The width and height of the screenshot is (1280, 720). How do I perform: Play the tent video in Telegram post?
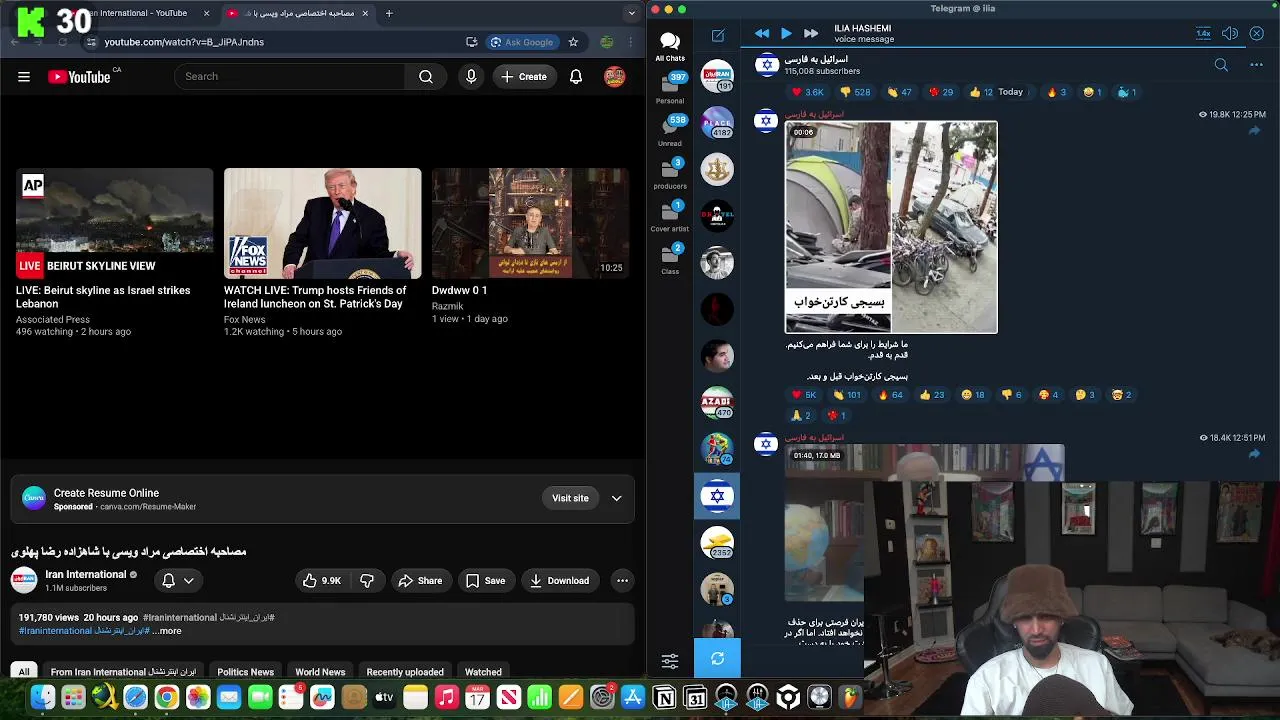tap(891, 227)
